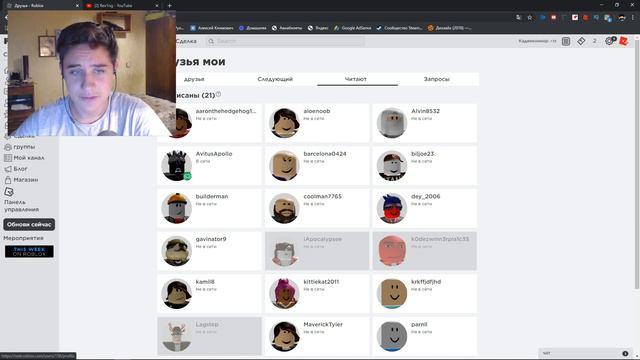Open AvitusApollo's avatar thumbnail
The width and height of the screenshot is (640, 360).
(x=176, y=166)
